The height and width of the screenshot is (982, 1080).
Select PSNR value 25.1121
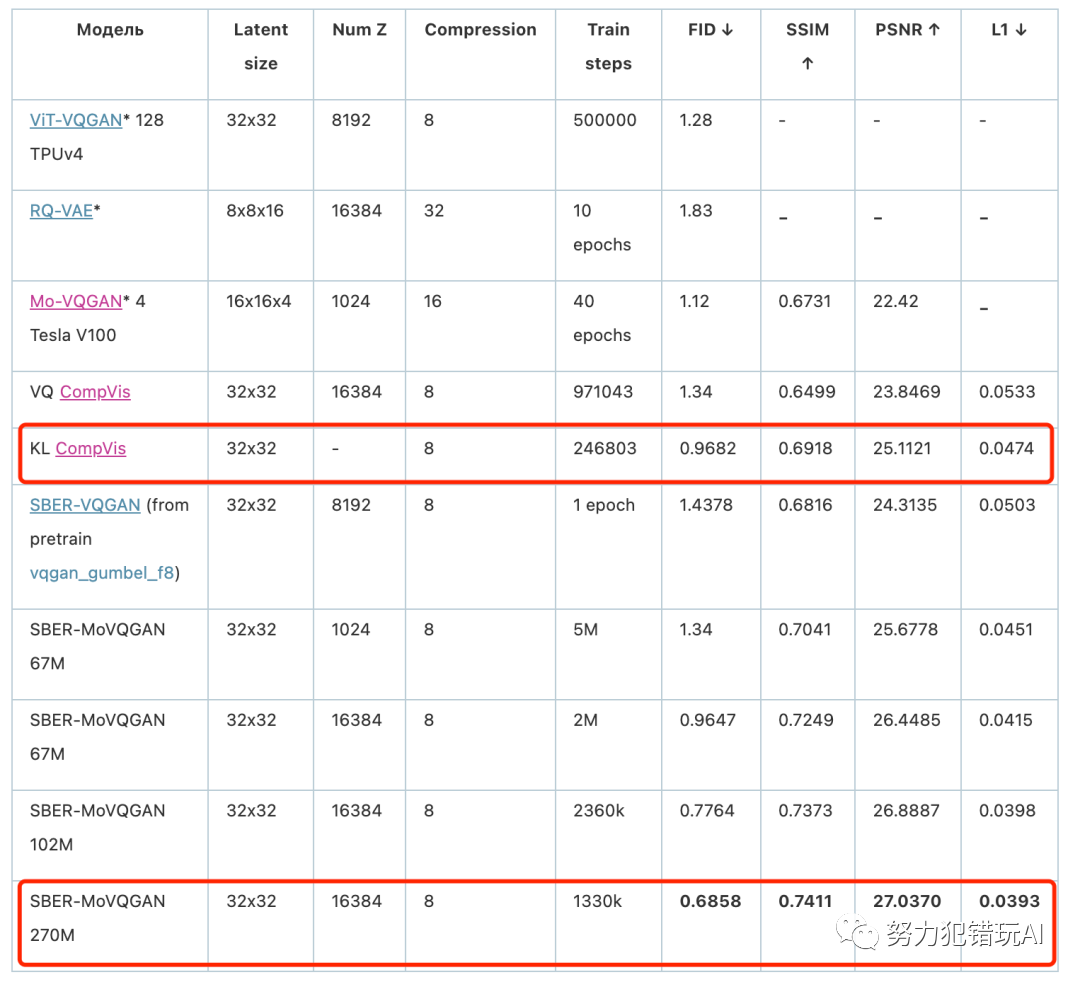coord(902,448)
